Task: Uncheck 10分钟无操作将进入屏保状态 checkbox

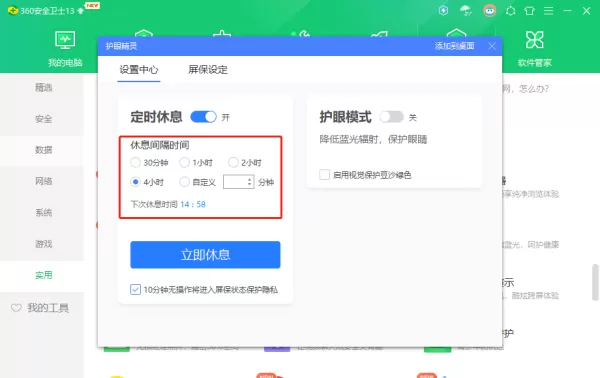Action: pyautogui.click(x=135, y=289)
